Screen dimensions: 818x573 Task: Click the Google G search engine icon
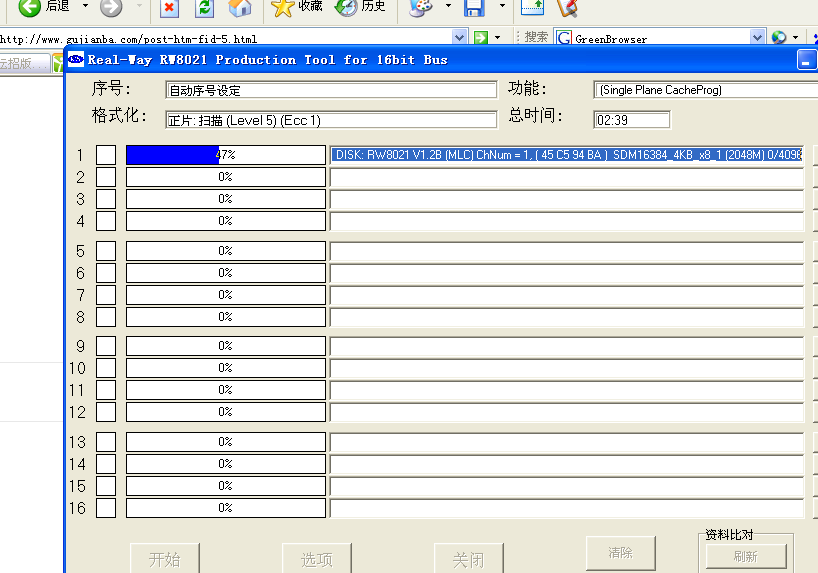click(563, 38)
